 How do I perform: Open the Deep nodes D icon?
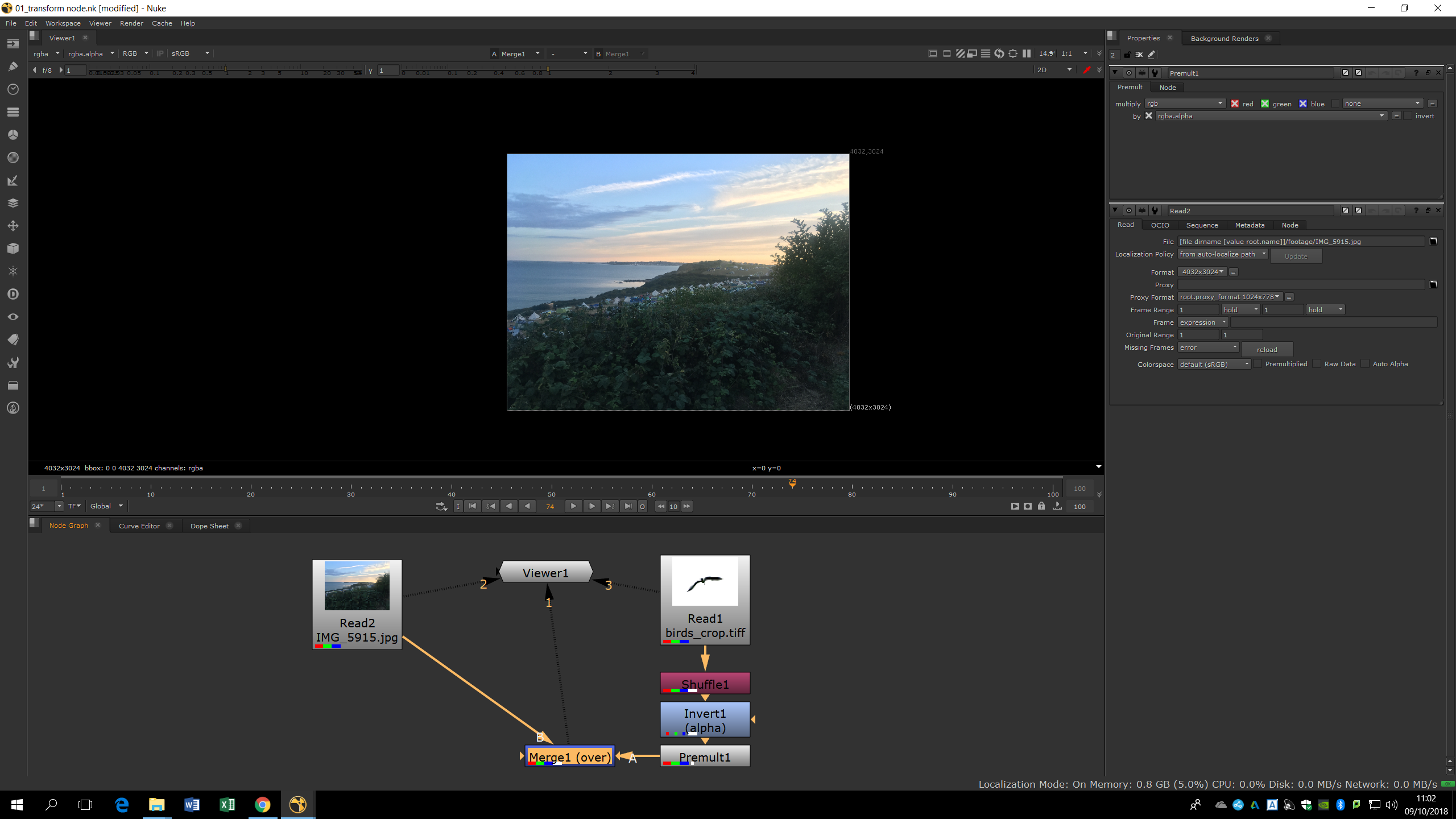click(13, 294)
